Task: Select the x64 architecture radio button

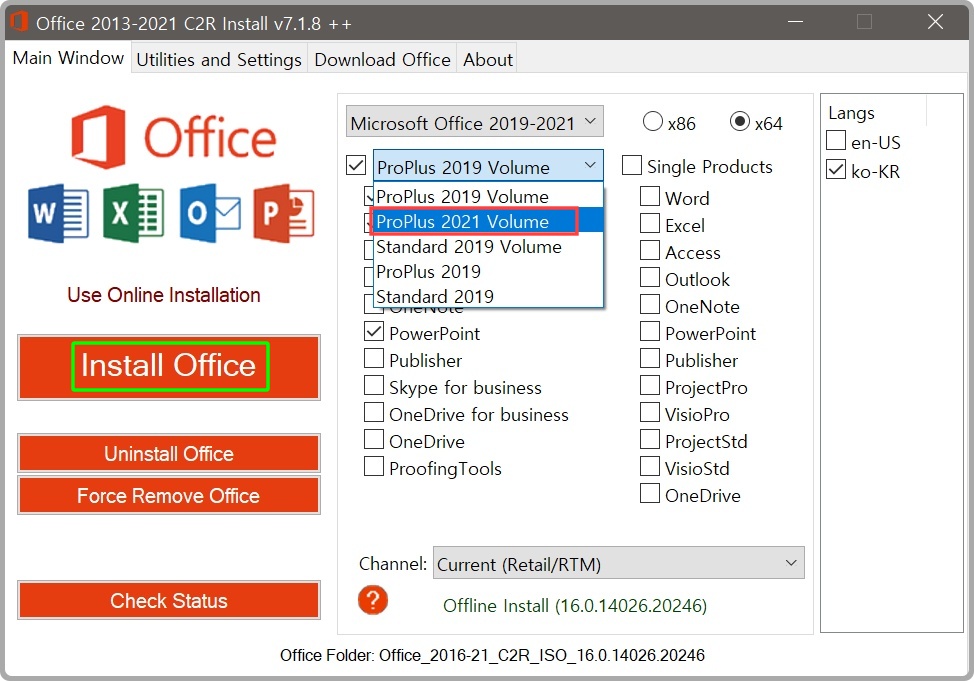Action: pos(740,121)
